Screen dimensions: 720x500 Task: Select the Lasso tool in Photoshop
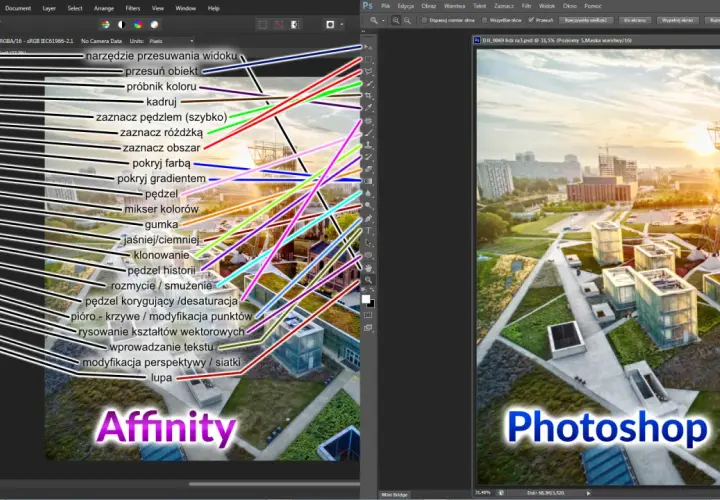(x=368, y=72)
